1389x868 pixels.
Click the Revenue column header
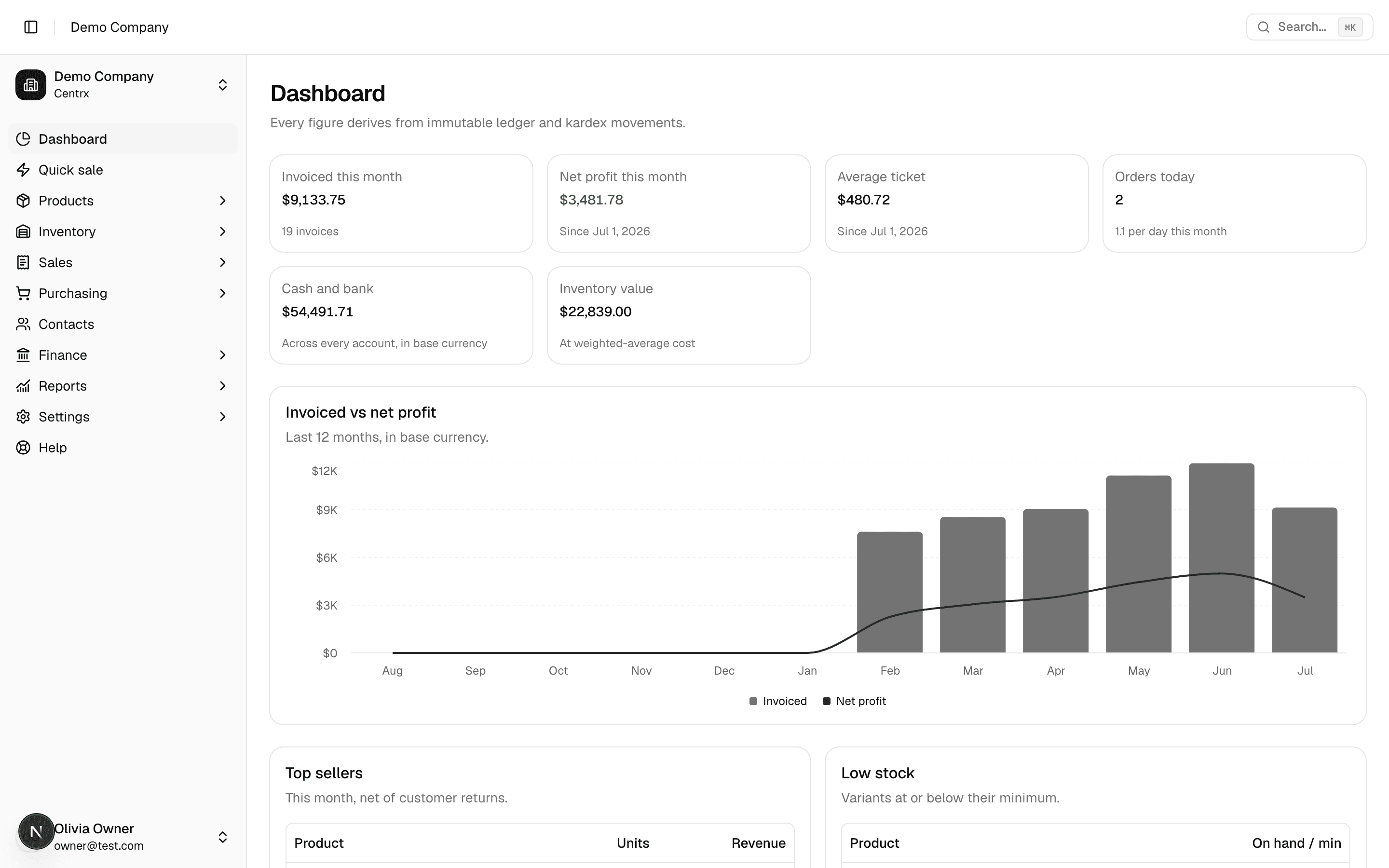[758, 843]
